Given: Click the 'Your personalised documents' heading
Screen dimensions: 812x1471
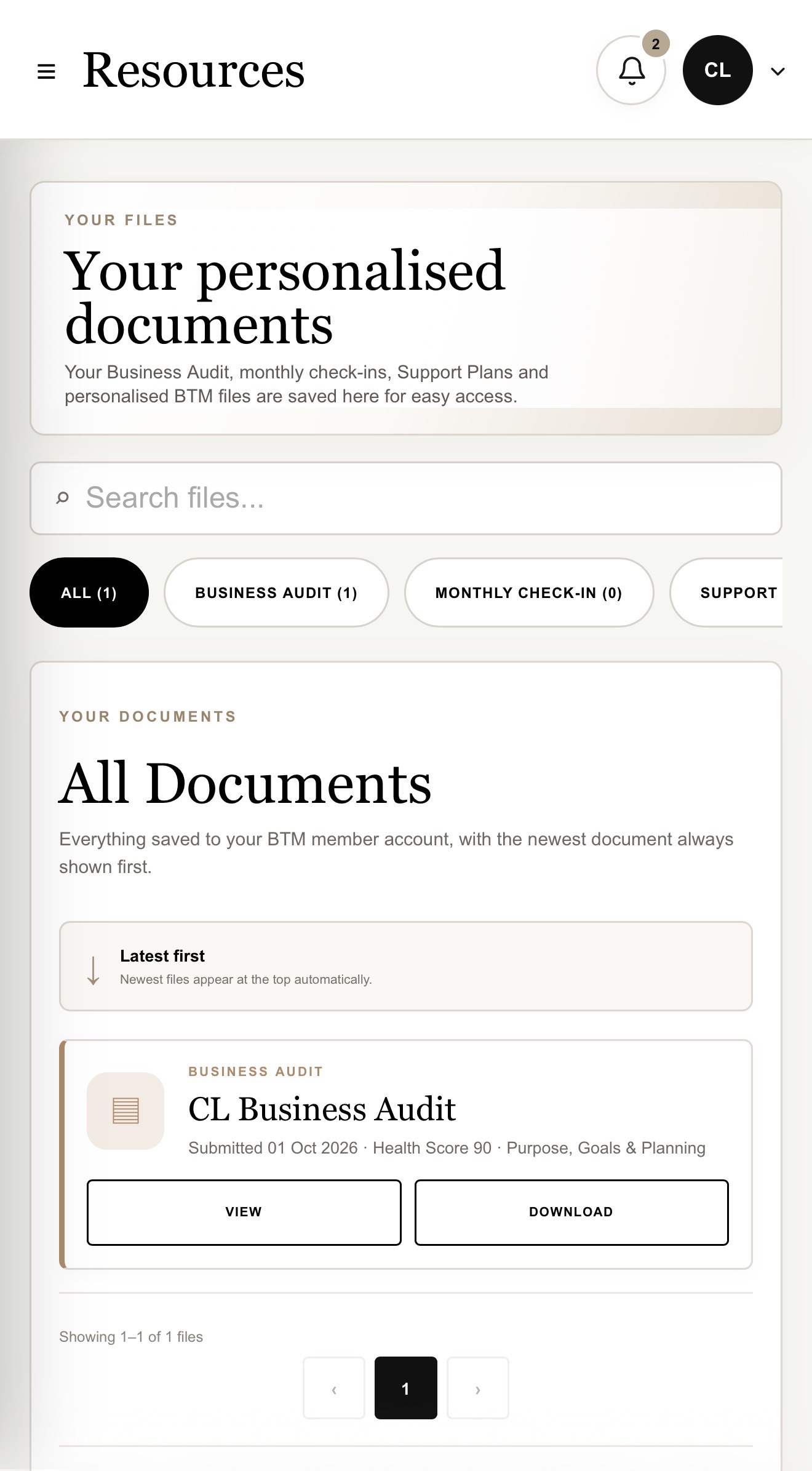Looking at the screenshot, I should (285, 297).
